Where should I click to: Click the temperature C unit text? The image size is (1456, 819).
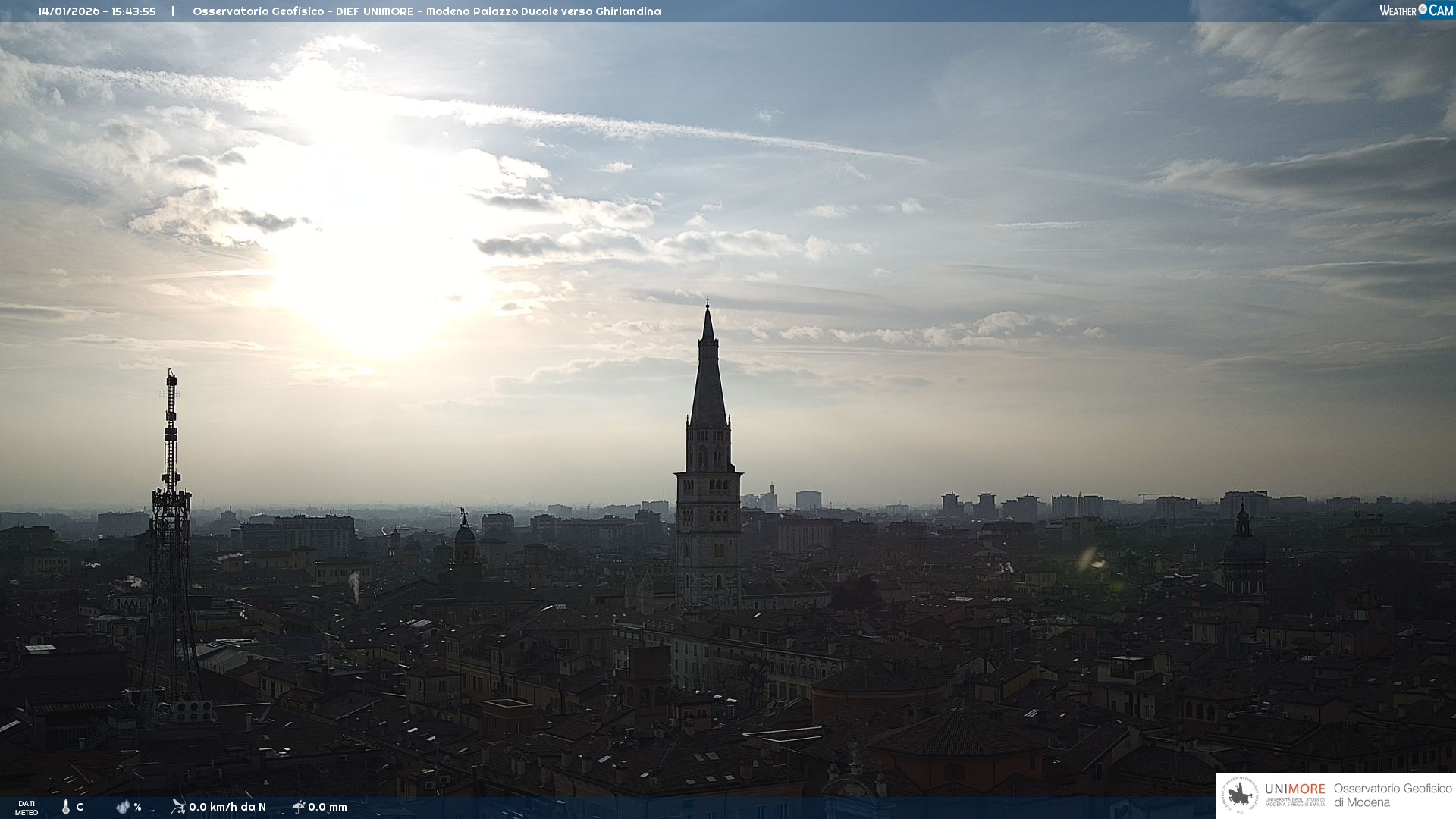(x=80, y=807)
